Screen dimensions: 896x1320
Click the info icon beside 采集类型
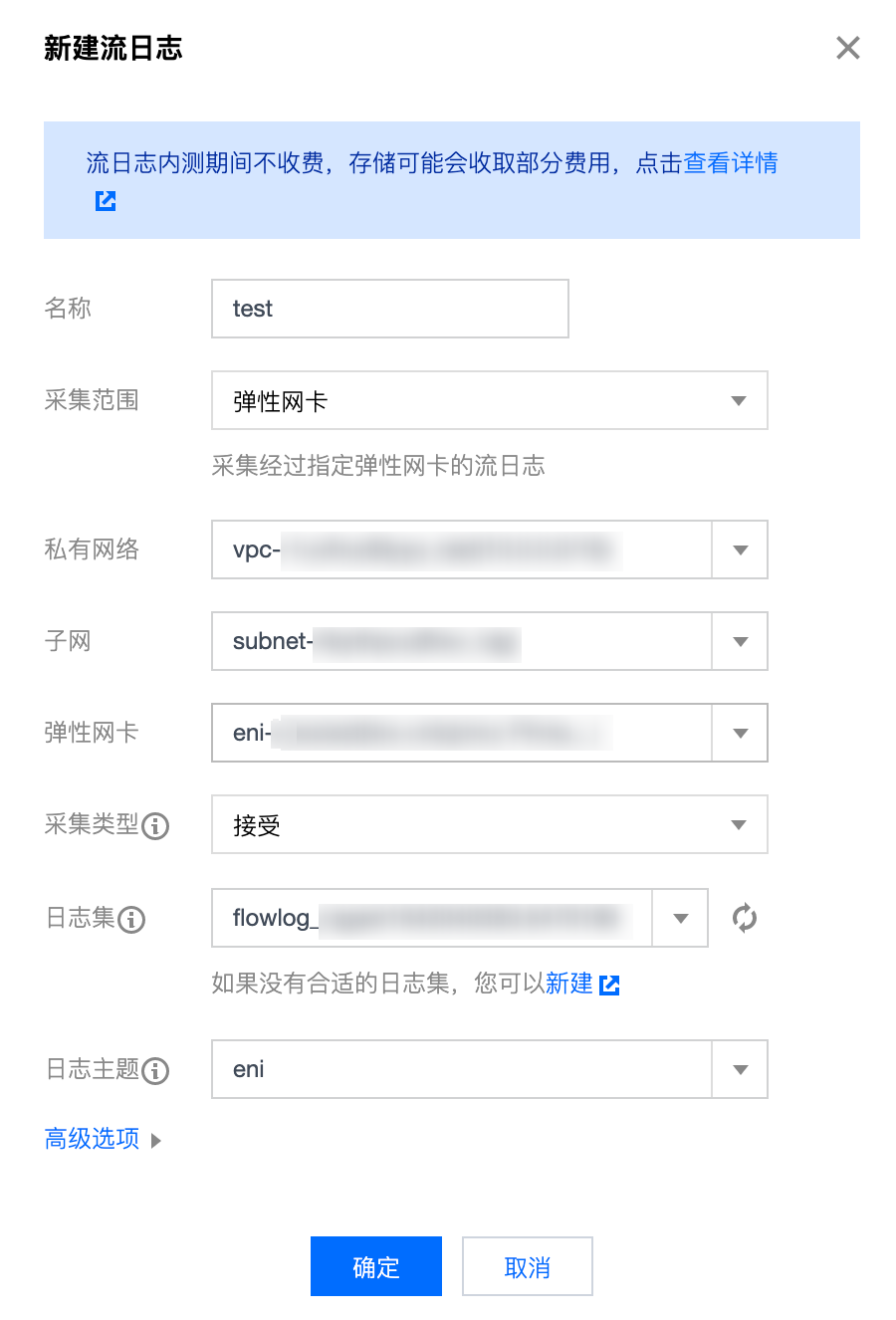pos(155,826)
